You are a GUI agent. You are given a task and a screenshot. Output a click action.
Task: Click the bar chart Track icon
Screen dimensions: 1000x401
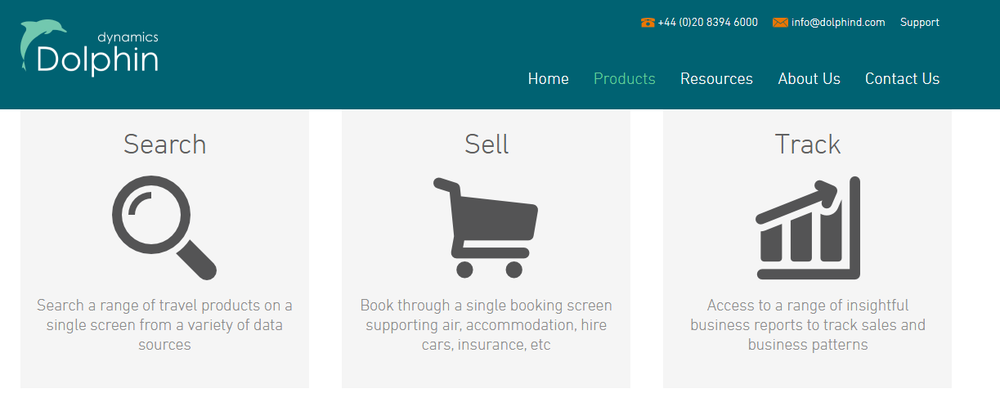click(808, 228)
